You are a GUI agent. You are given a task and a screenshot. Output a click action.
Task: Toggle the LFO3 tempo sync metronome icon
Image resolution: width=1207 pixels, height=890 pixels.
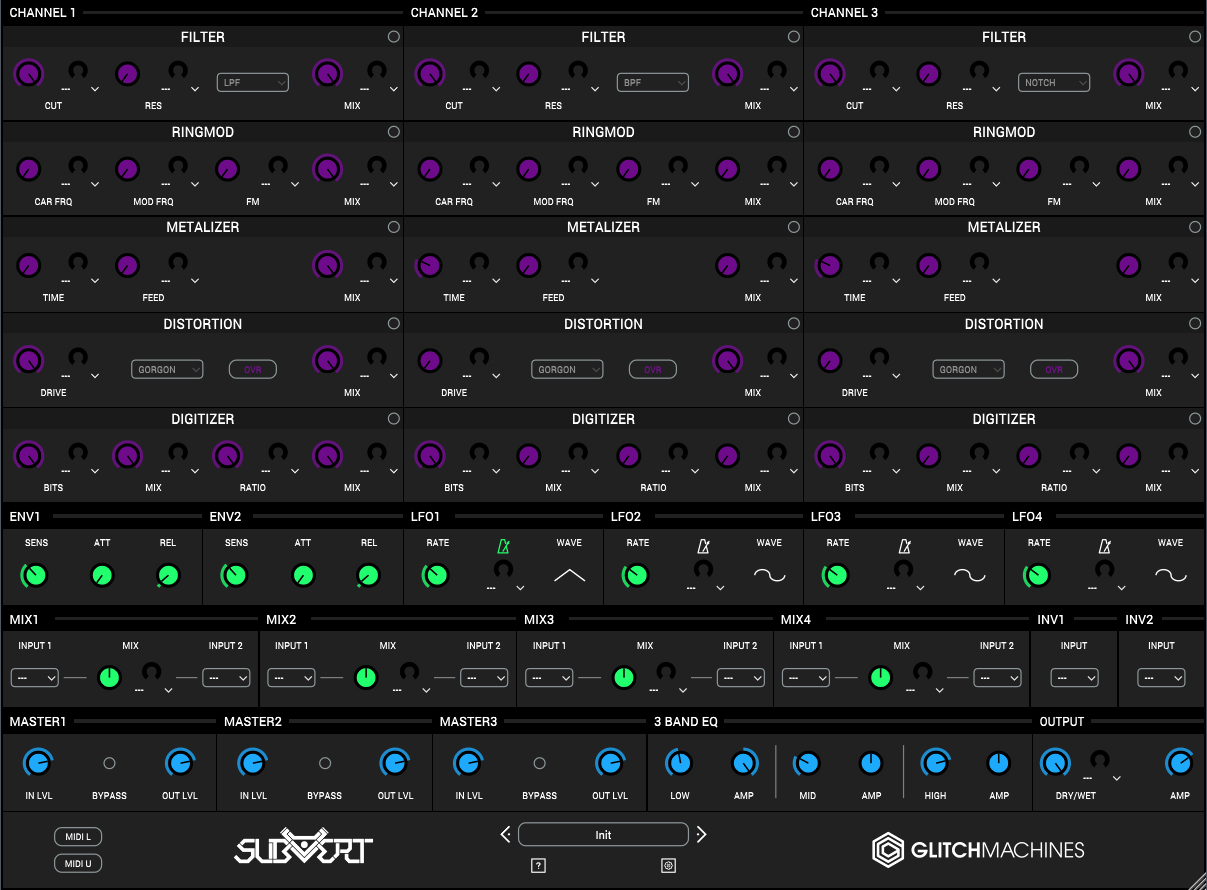coord(905,547)
